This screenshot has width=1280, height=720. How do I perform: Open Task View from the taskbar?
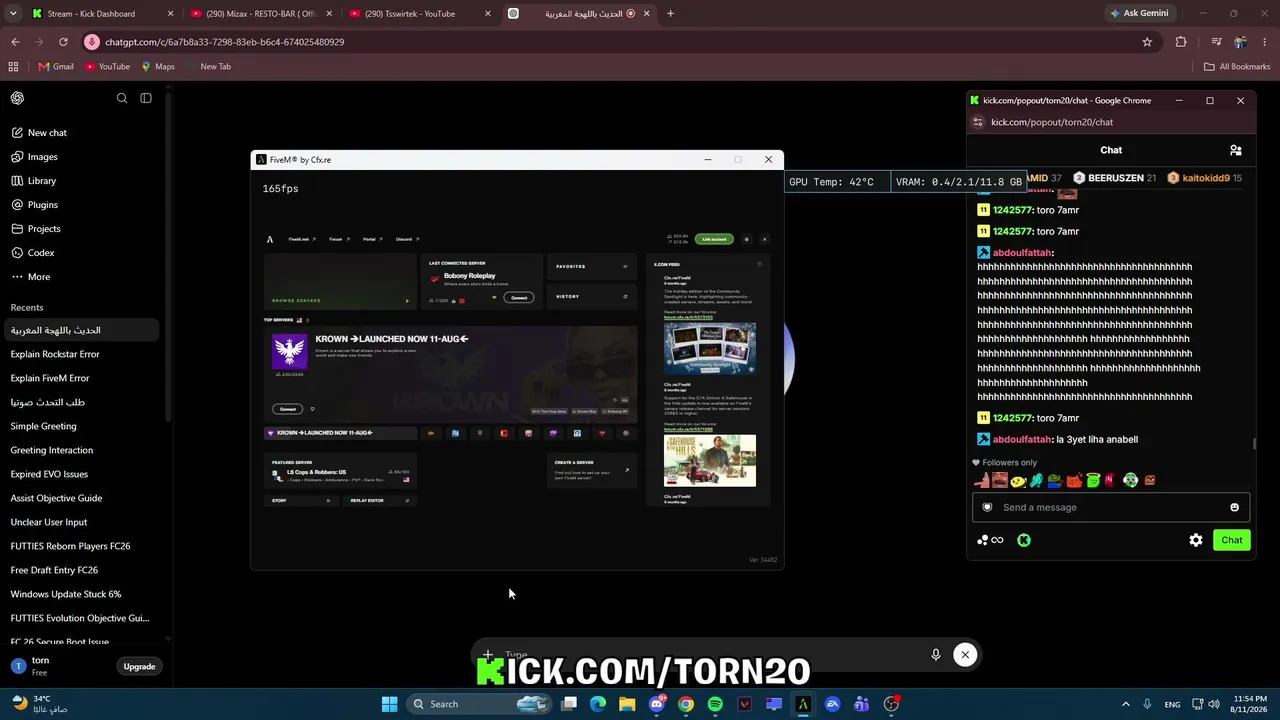(569, 704)
